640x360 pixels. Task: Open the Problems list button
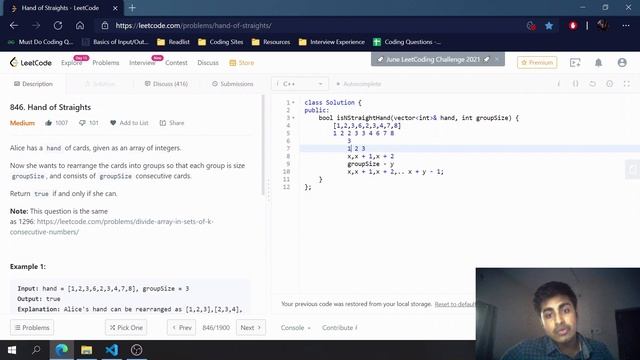point(32,328)
